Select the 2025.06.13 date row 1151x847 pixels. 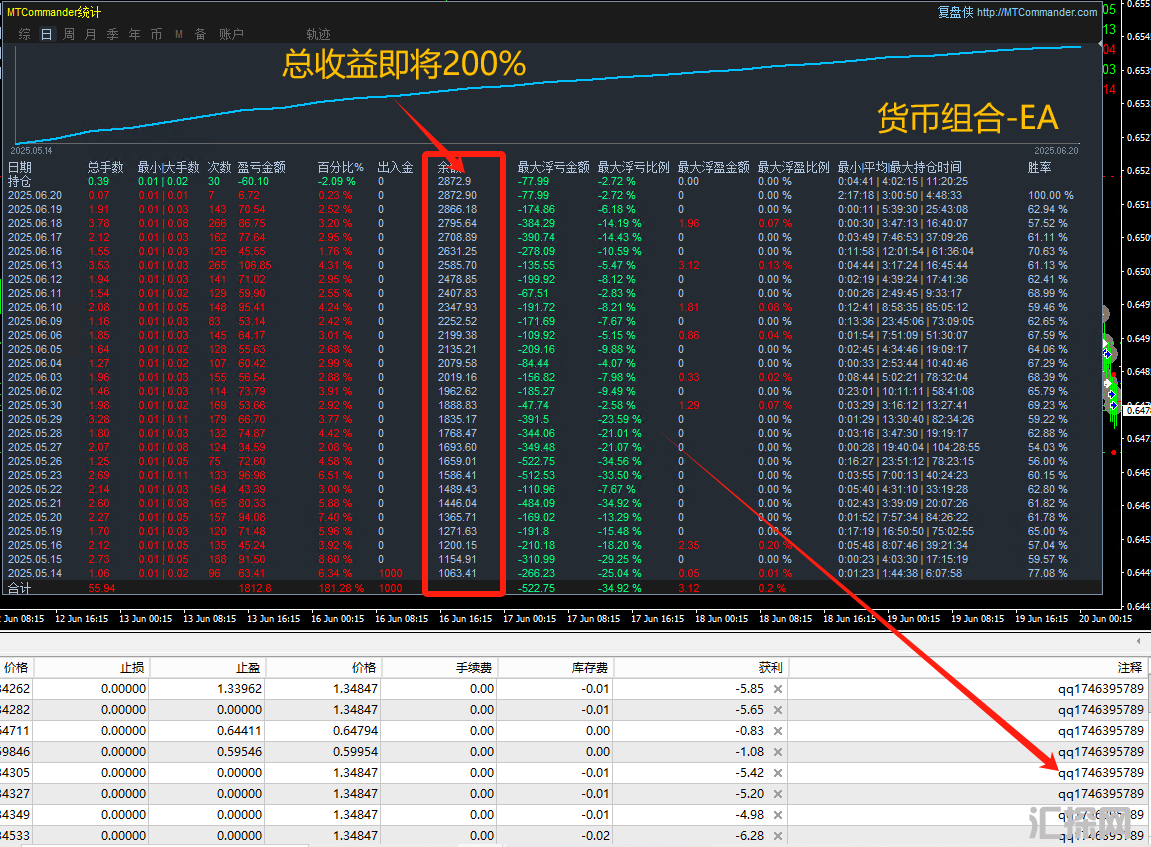point(35,265)
